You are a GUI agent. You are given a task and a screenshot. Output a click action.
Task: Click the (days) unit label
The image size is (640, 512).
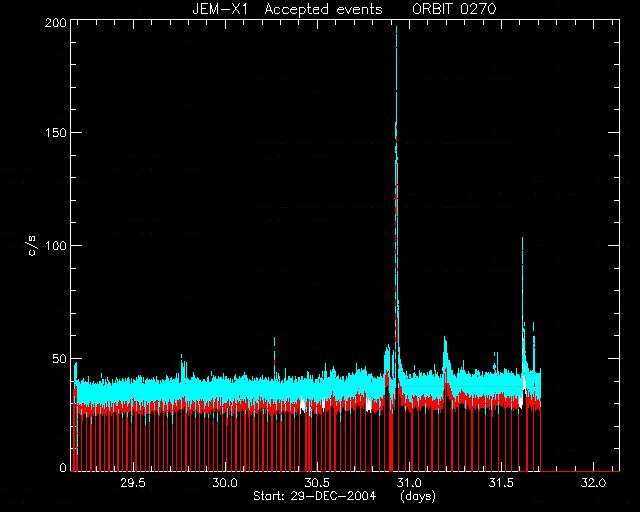coord(418,496)
